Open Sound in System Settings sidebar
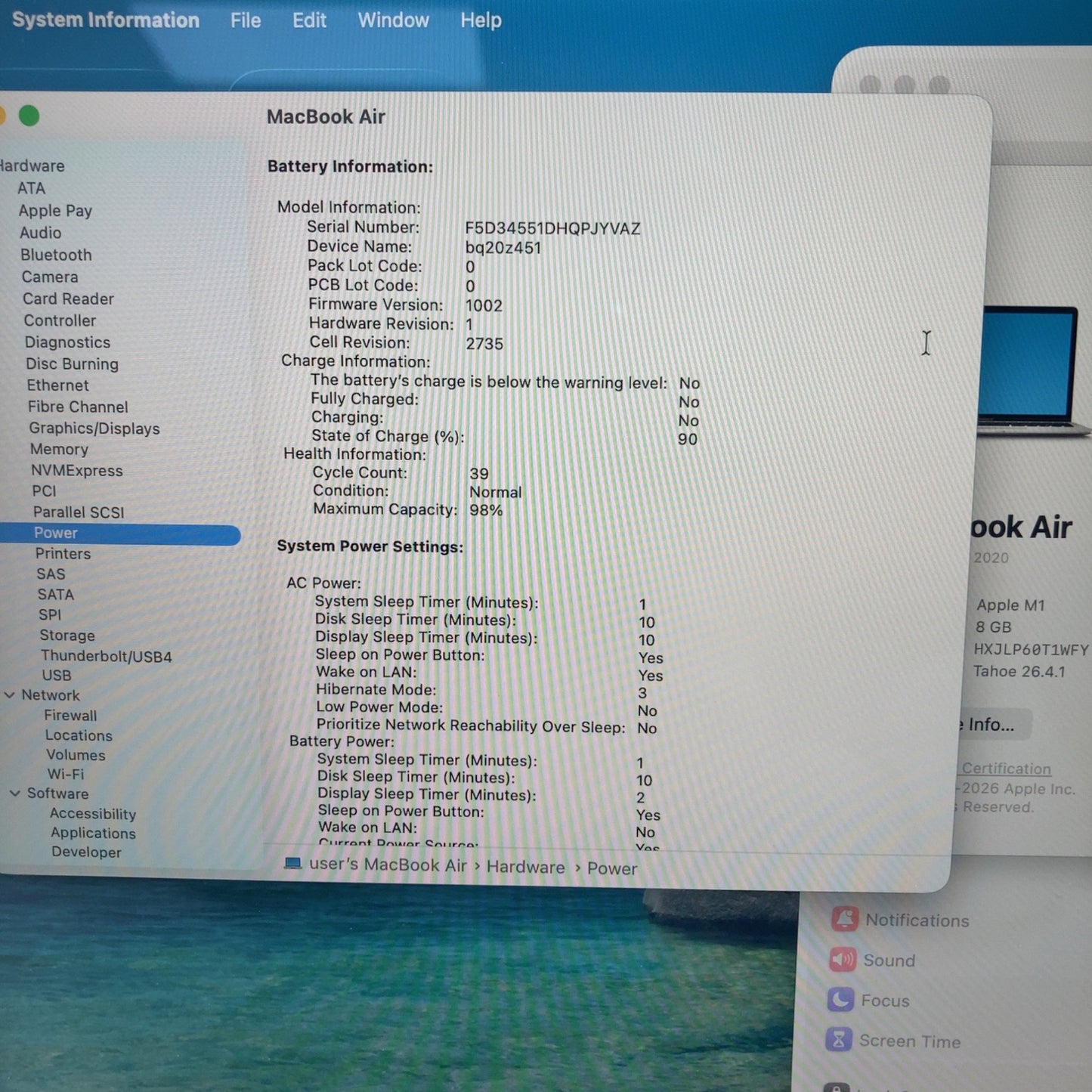Viewport: 1092px width, 1092px height. (x=872, y=960)
